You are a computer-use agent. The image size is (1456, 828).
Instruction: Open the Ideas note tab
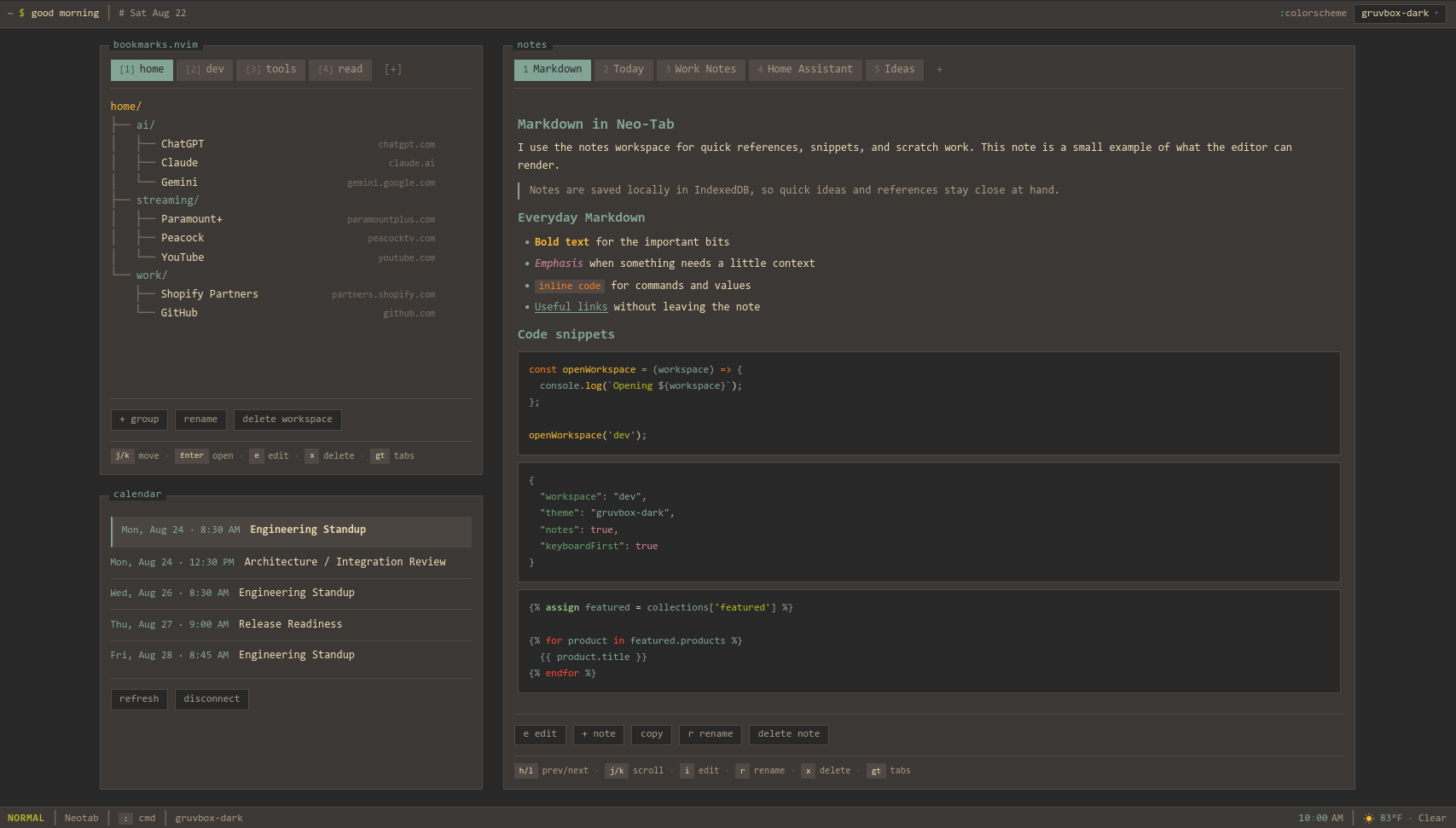click(x=894, y=70)
